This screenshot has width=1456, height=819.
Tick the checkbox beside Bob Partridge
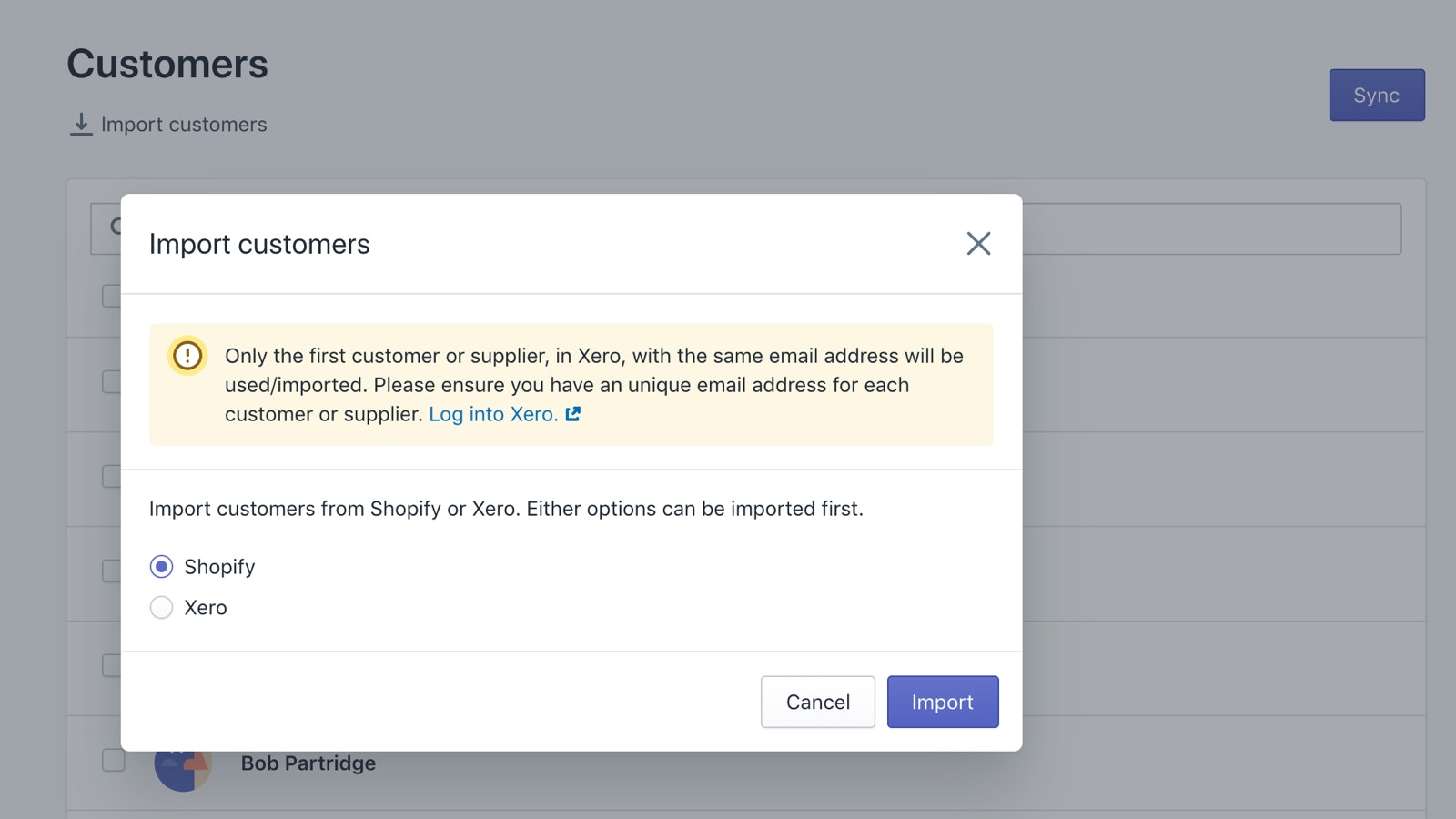point(113,760)
